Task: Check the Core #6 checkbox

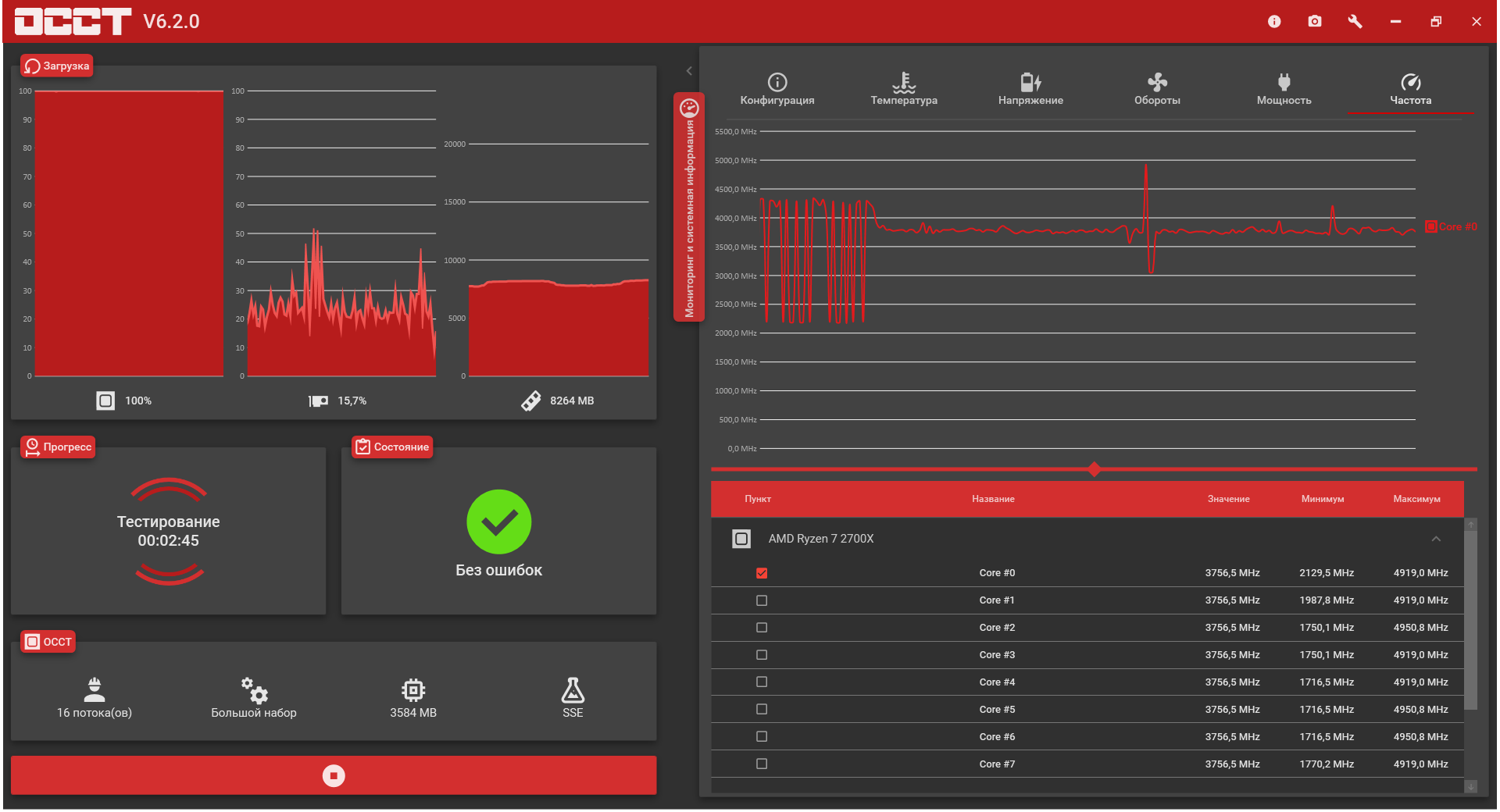Action: pos(762,737)
